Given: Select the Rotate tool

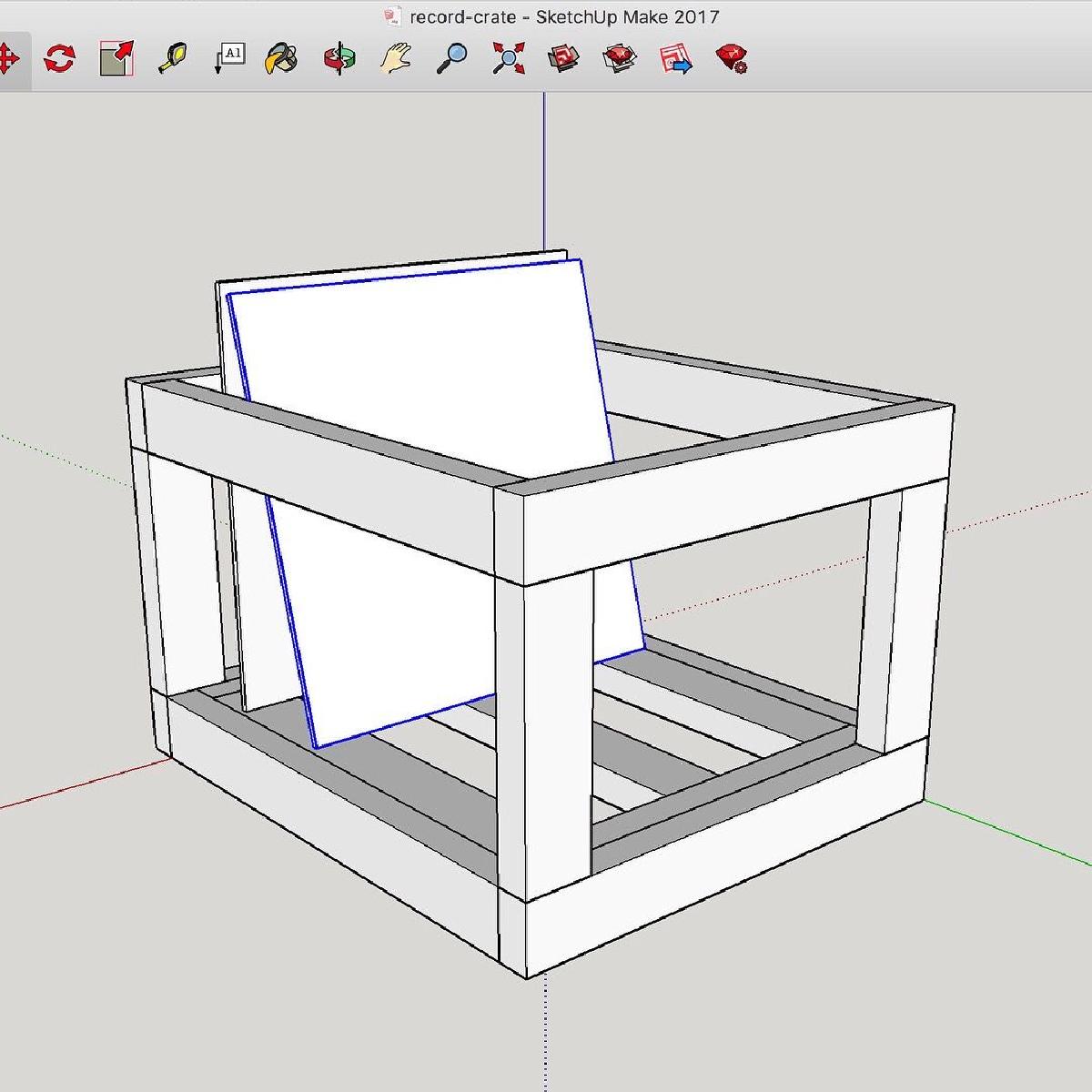Looking at the screenshot, I should (x=59, y=60).
